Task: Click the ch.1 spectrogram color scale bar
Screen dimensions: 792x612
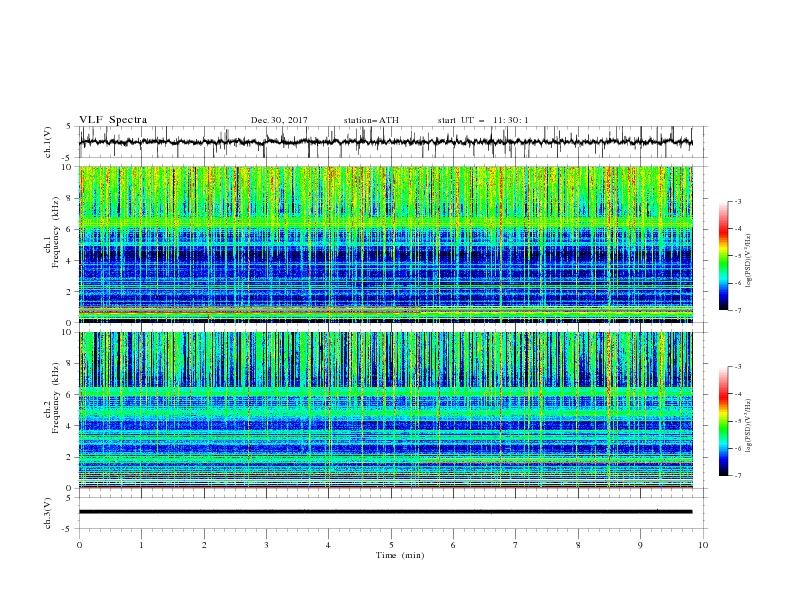Action: coord(723,256)
